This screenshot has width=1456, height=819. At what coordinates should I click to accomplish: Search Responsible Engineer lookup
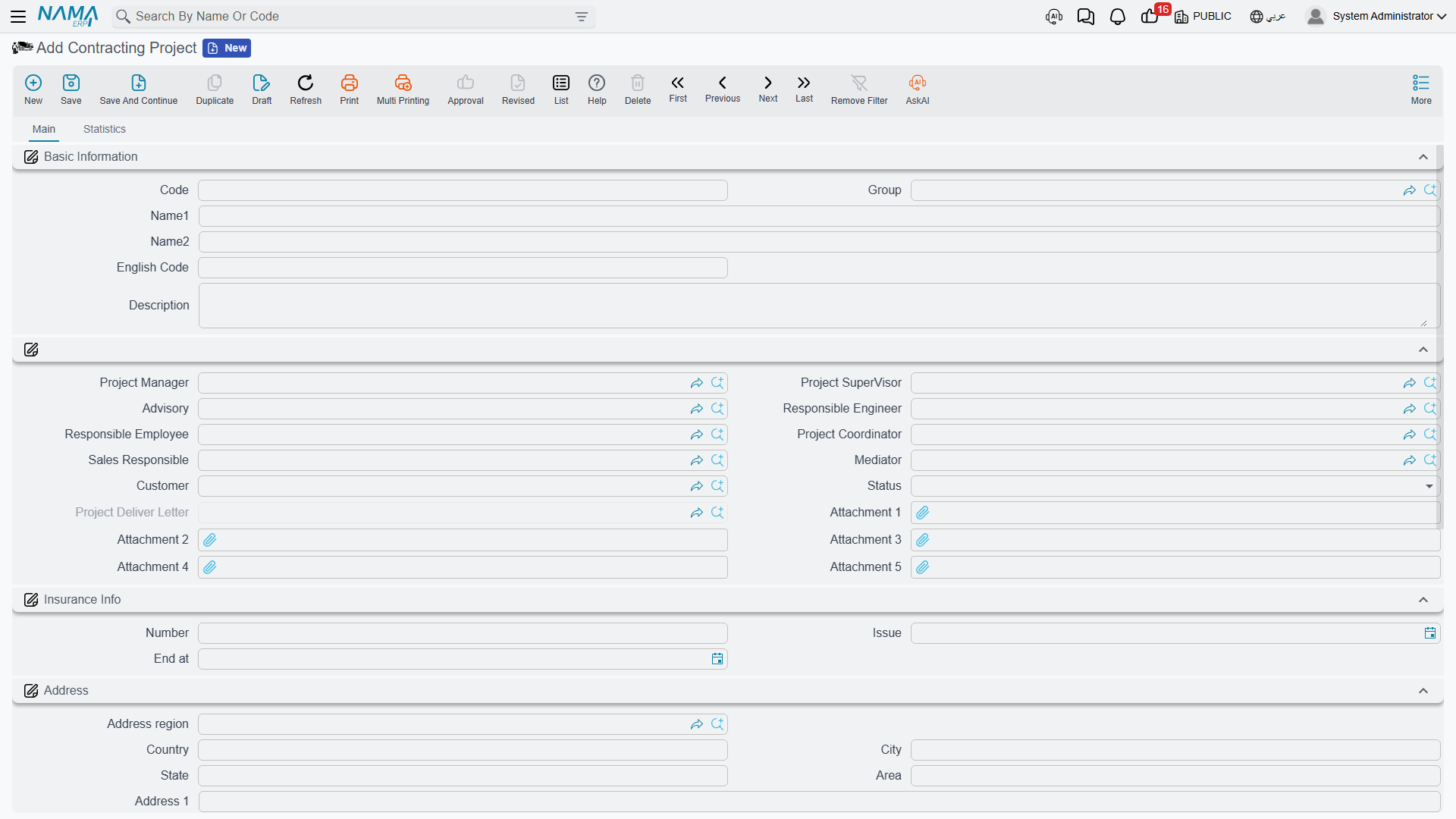[1430, 409]
